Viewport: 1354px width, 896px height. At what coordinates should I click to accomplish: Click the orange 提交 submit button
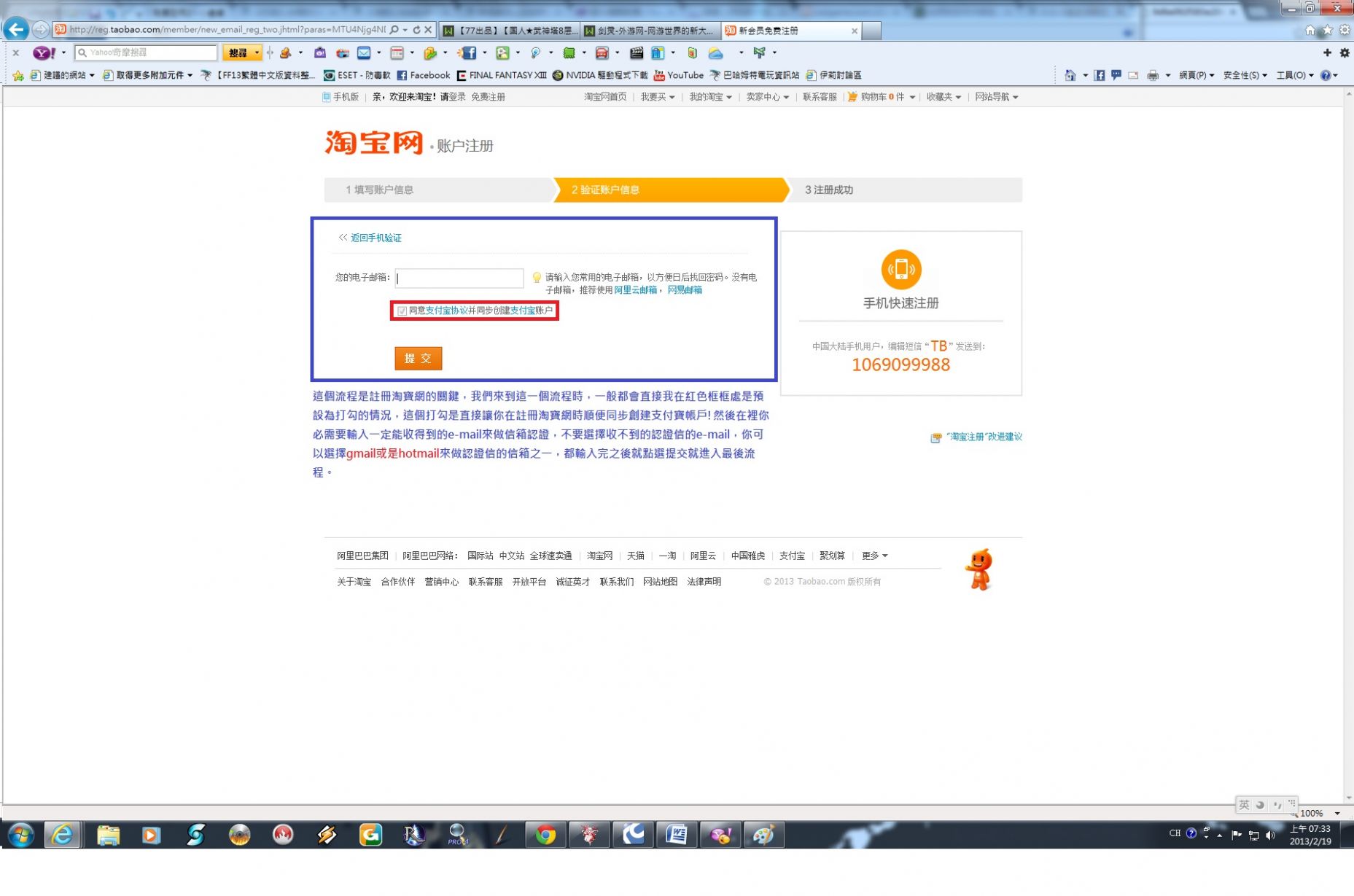[418, 358]
